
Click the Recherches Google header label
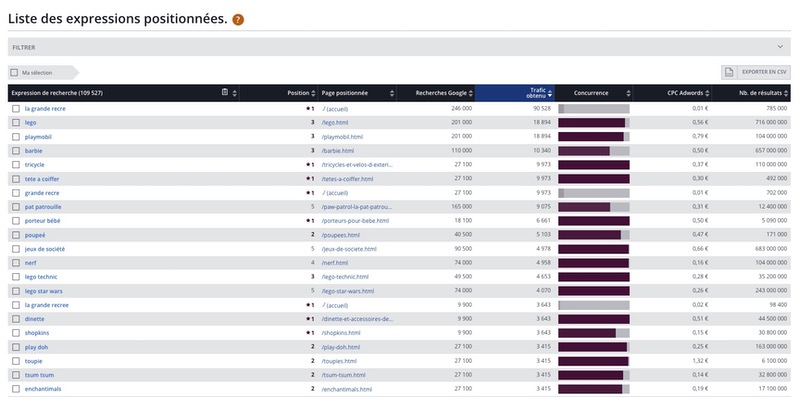pyautogui.click(x=441, y=93)
